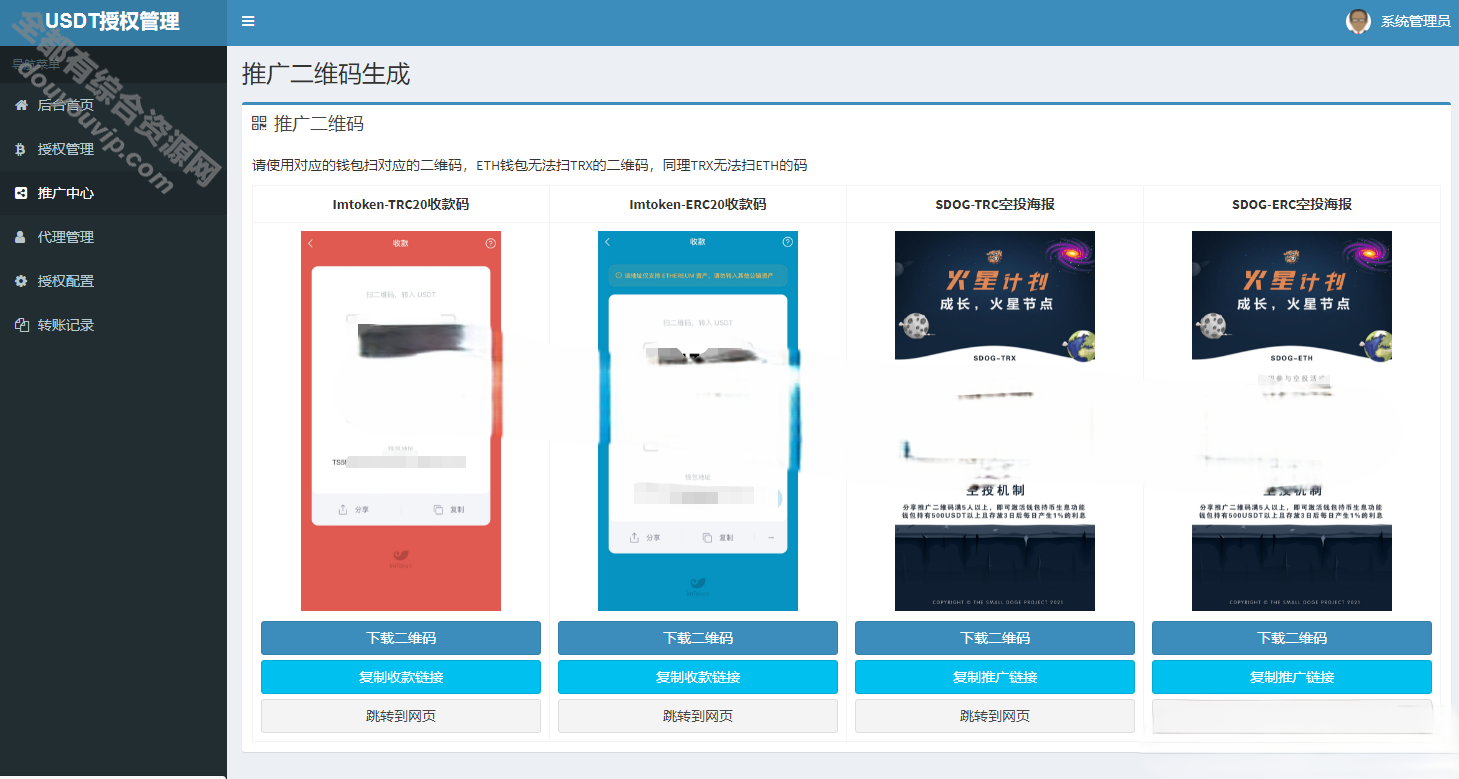
Task: Download QR code for SDOG-TRC poster
Action: tap(995, 638)
